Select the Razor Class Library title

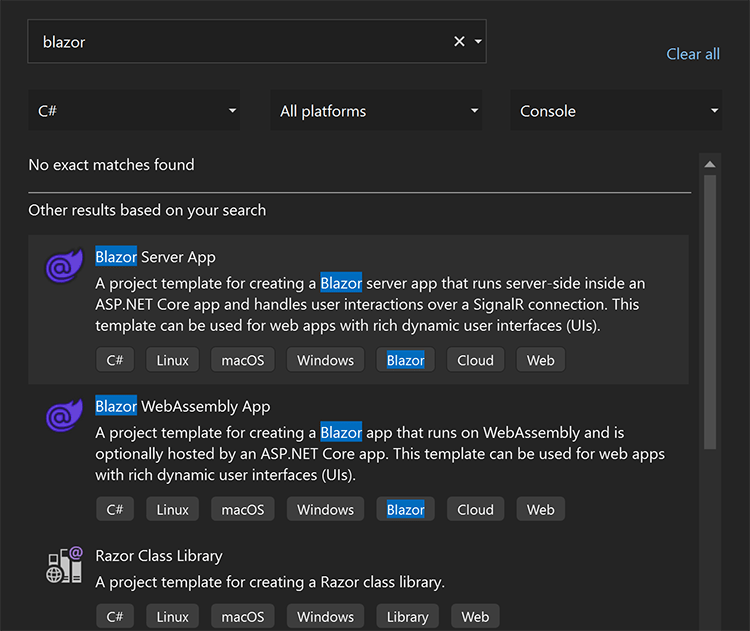(159, 555)
